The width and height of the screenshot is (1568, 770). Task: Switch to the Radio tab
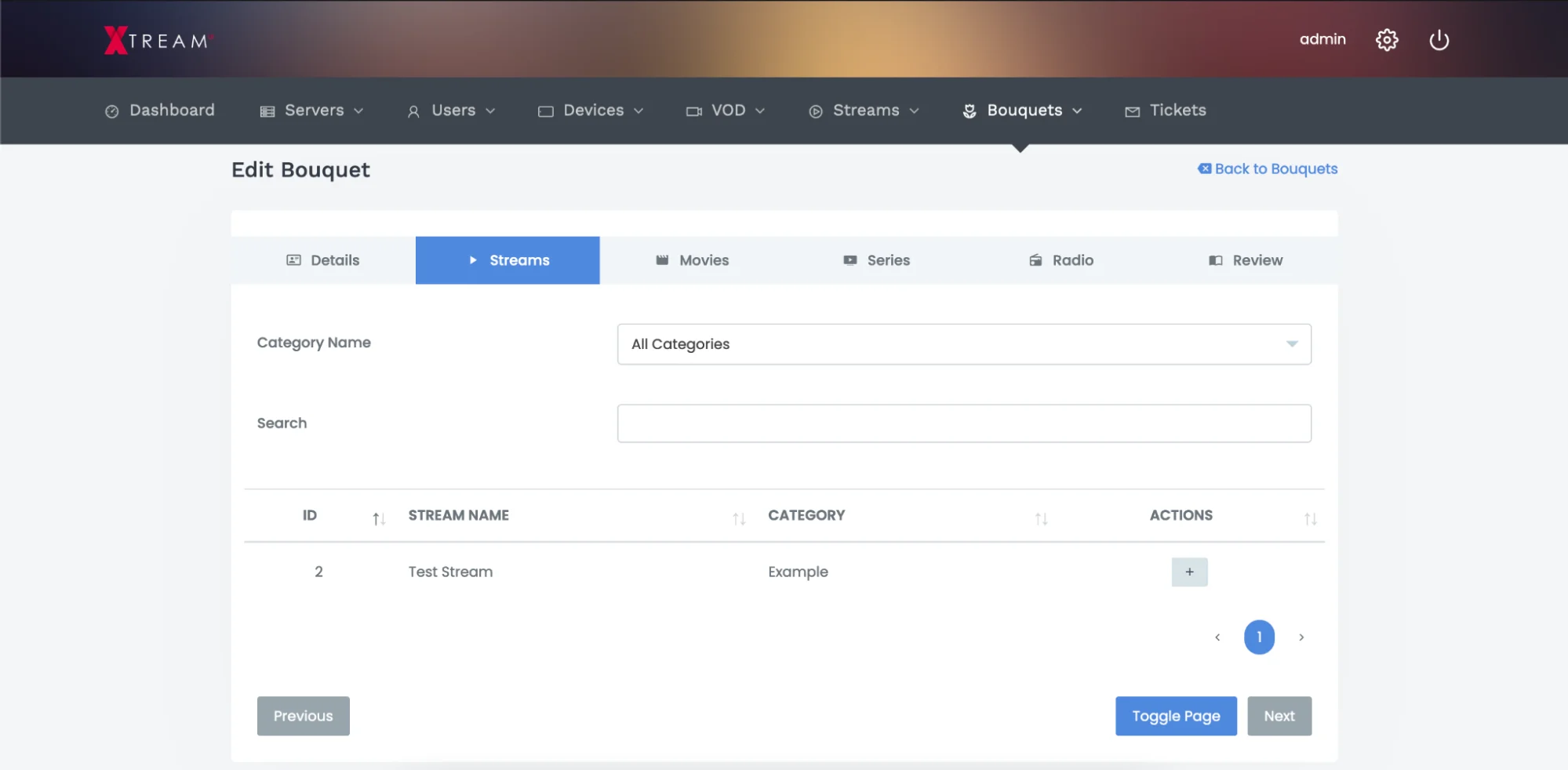[x=1060, y=260]
